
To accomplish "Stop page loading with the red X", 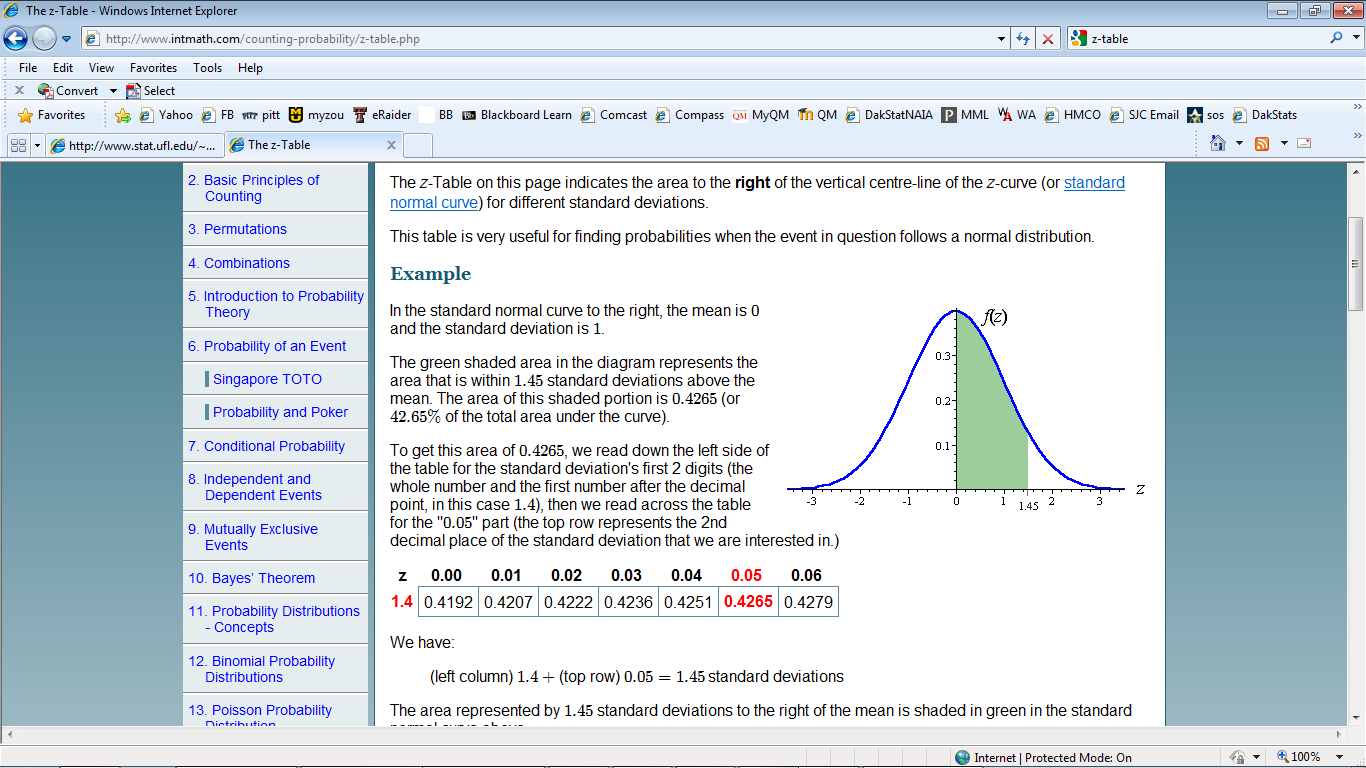I will pyautogui.click(x=1046, y=38).
